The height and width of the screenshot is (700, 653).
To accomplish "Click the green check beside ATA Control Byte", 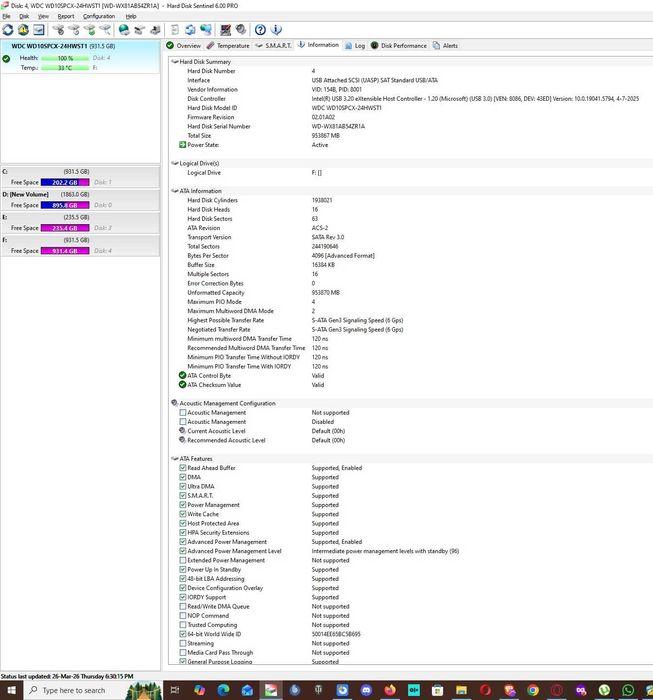I will (182, 375).
